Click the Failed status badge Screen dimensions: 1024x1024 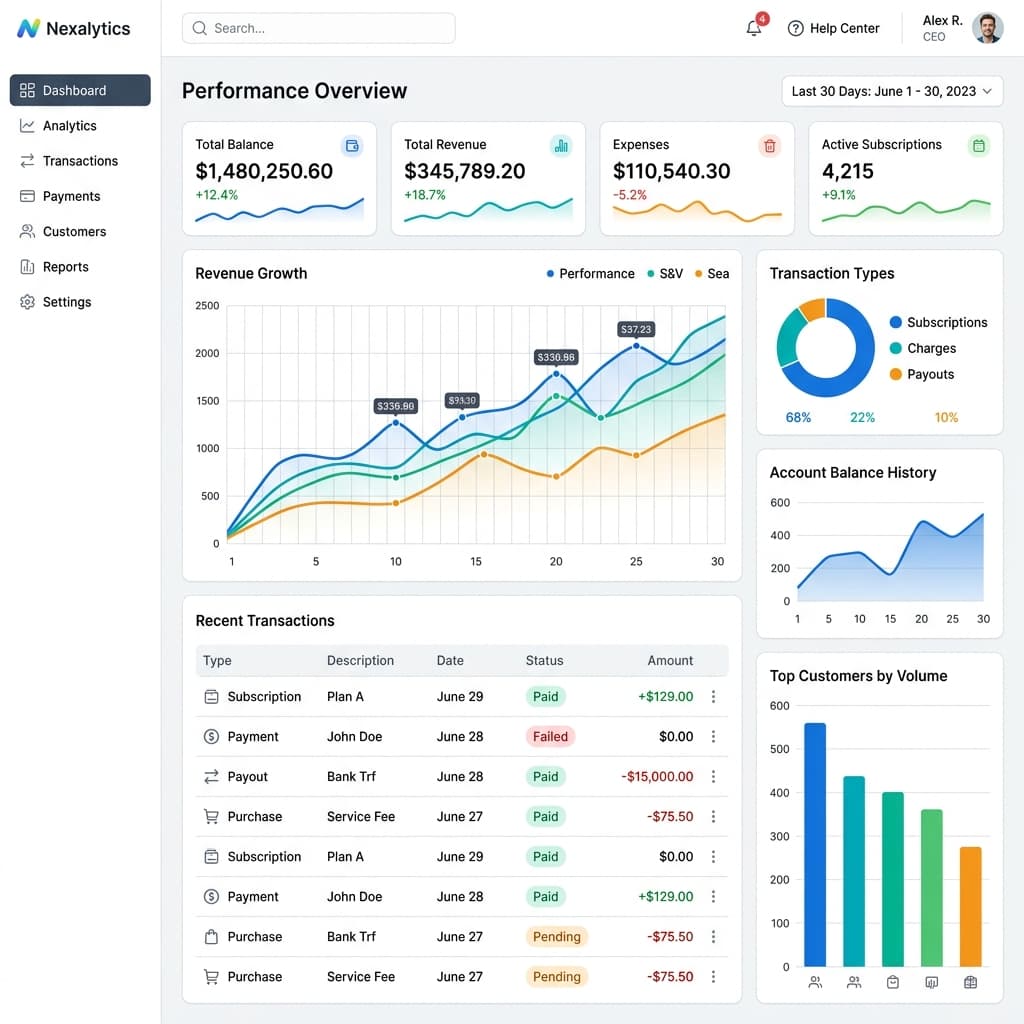[x=550, y=736]
